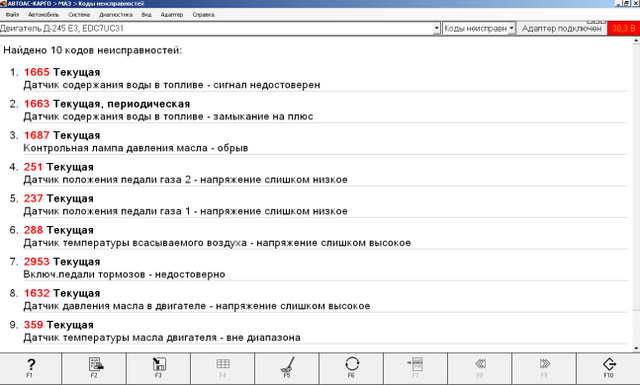Click 'Датчик содержания воды в топливе - замыкание на плюс'

click(168, 116)
